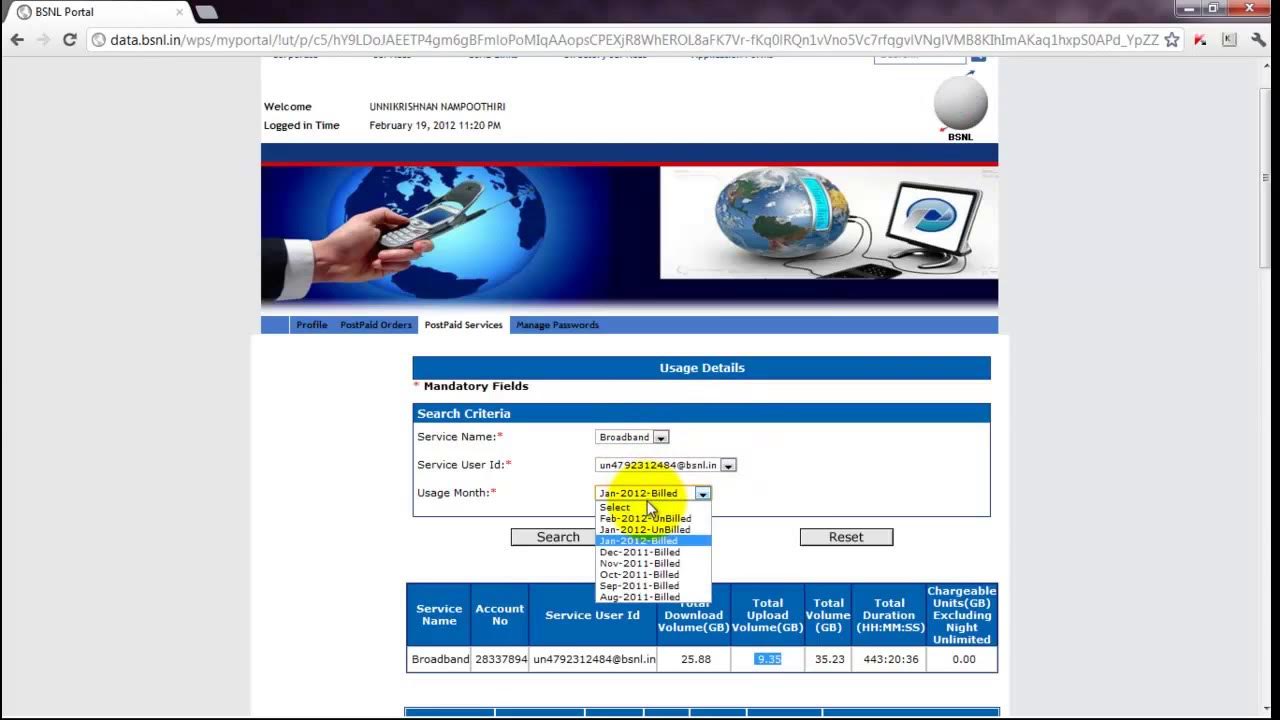Click the 35.23 total volume cell
This screenshot has width=1280, height=720.
coord(829,659)
